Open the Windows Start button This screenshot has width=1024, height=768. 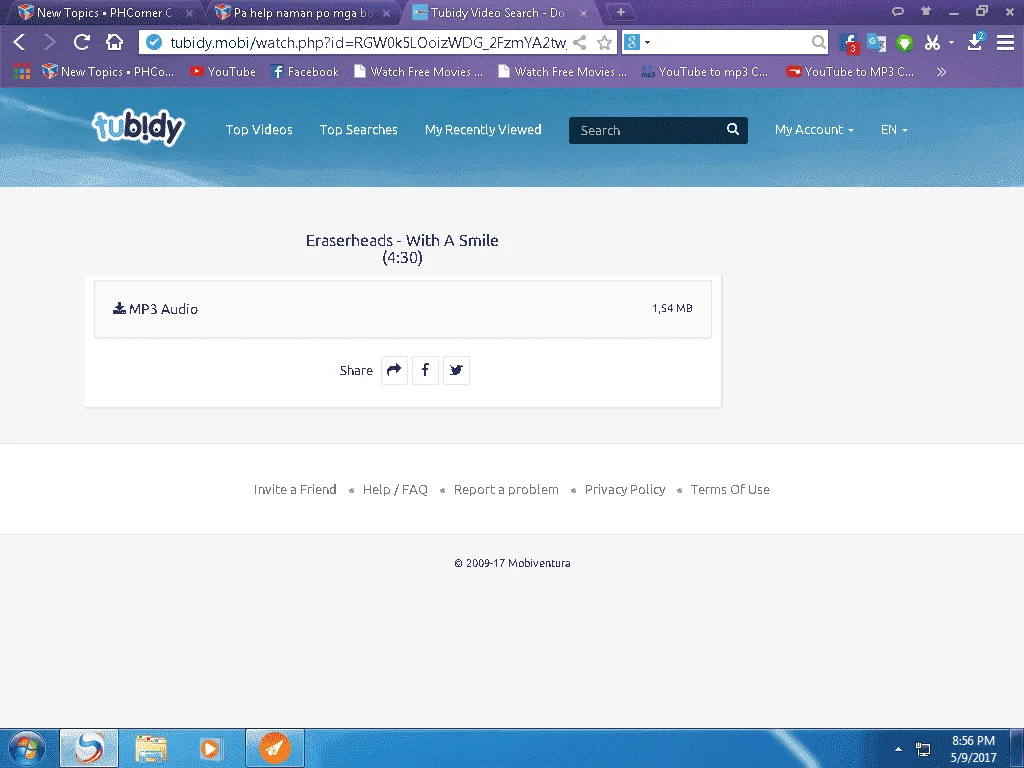(27, 748)
